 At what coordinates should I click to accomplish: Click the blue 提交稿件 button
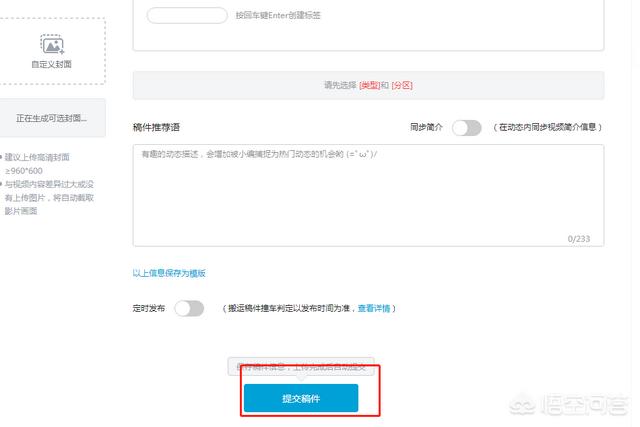click(301, 398)
